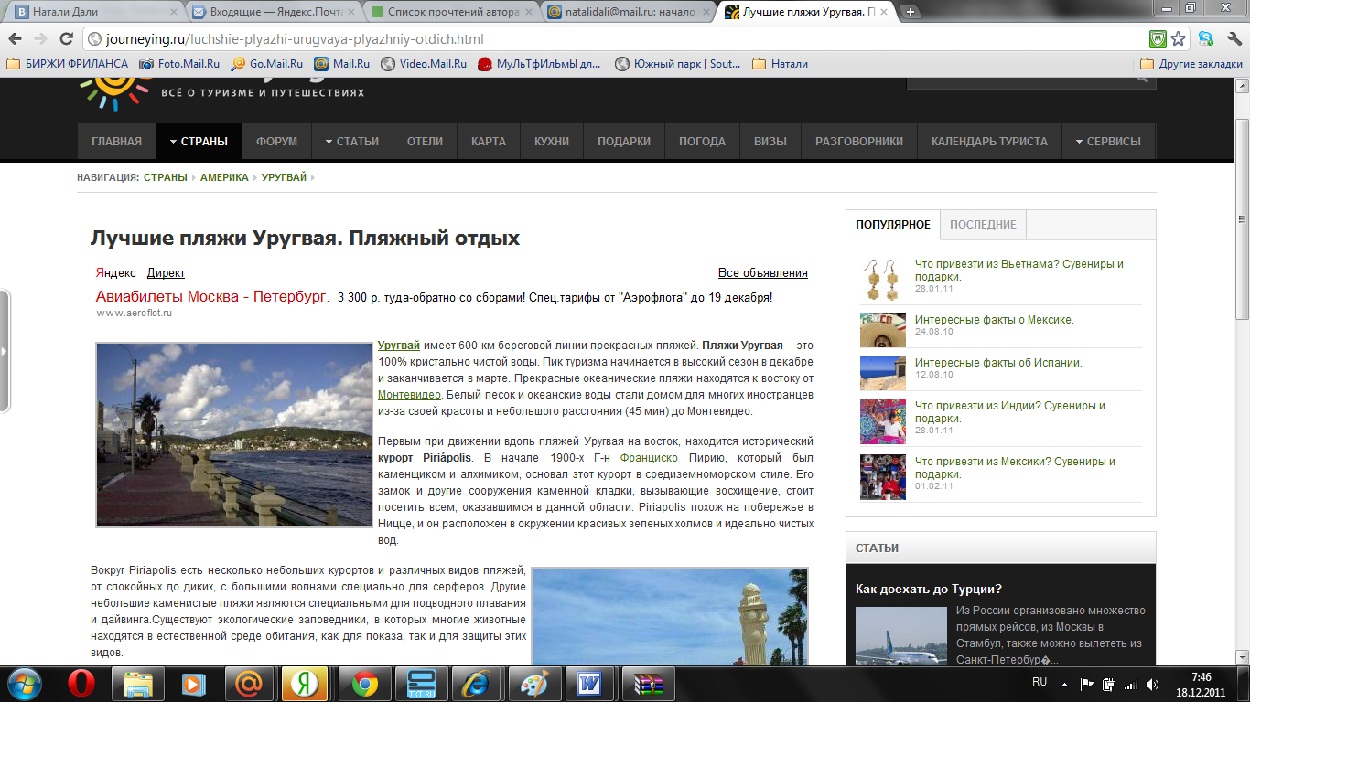
Task: Open the Go.Mail.Ru bookmark
Action: (267, 63)
